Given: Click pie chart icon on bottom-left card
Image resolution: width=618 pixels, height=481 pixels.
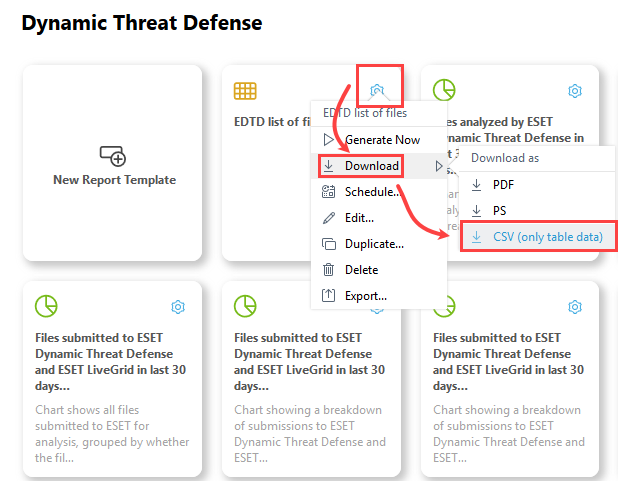Looking at the screenshot, I should click(46, 306).
